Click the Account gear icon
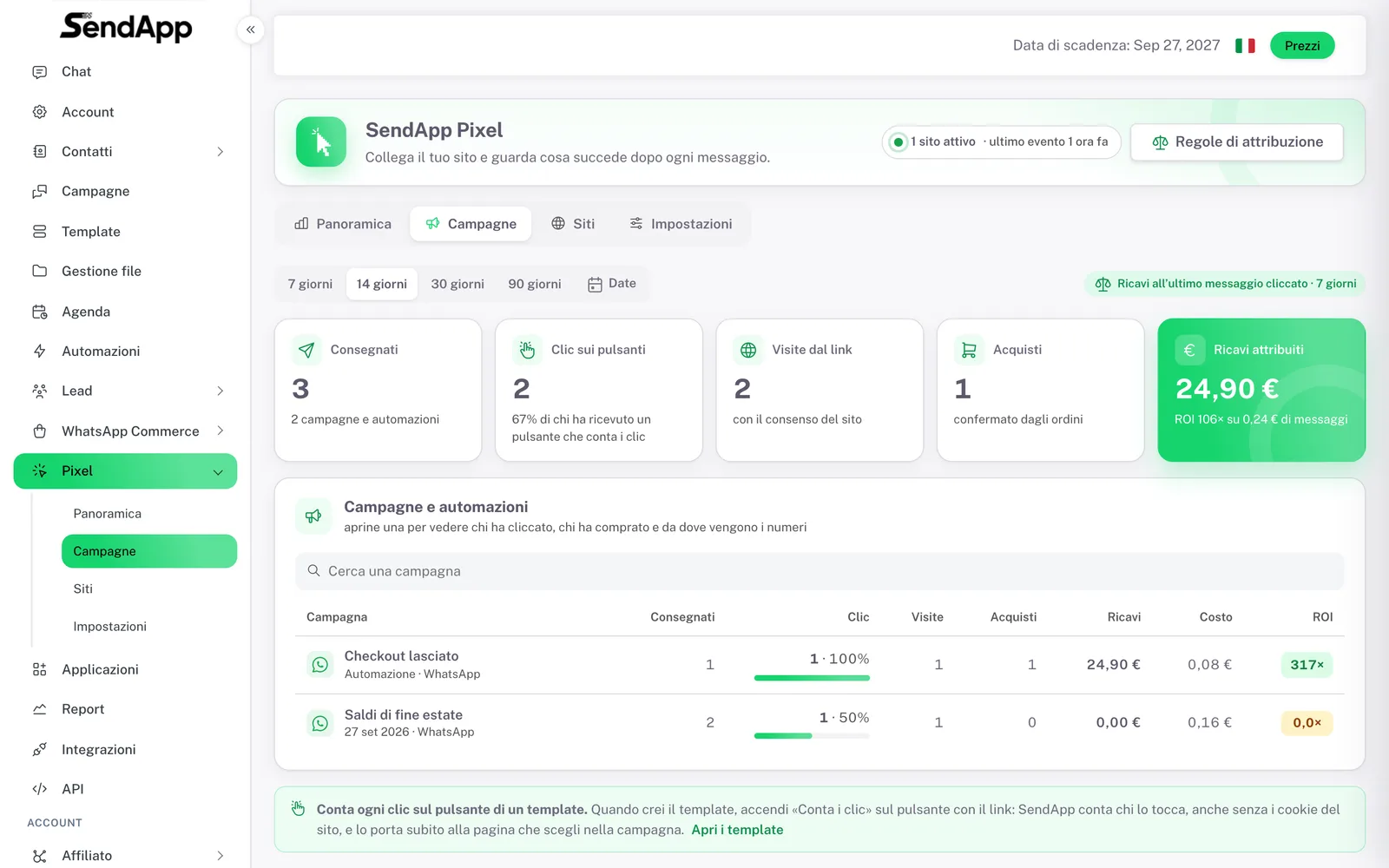Screen dimensions: 1389x868 click(39, 112)
